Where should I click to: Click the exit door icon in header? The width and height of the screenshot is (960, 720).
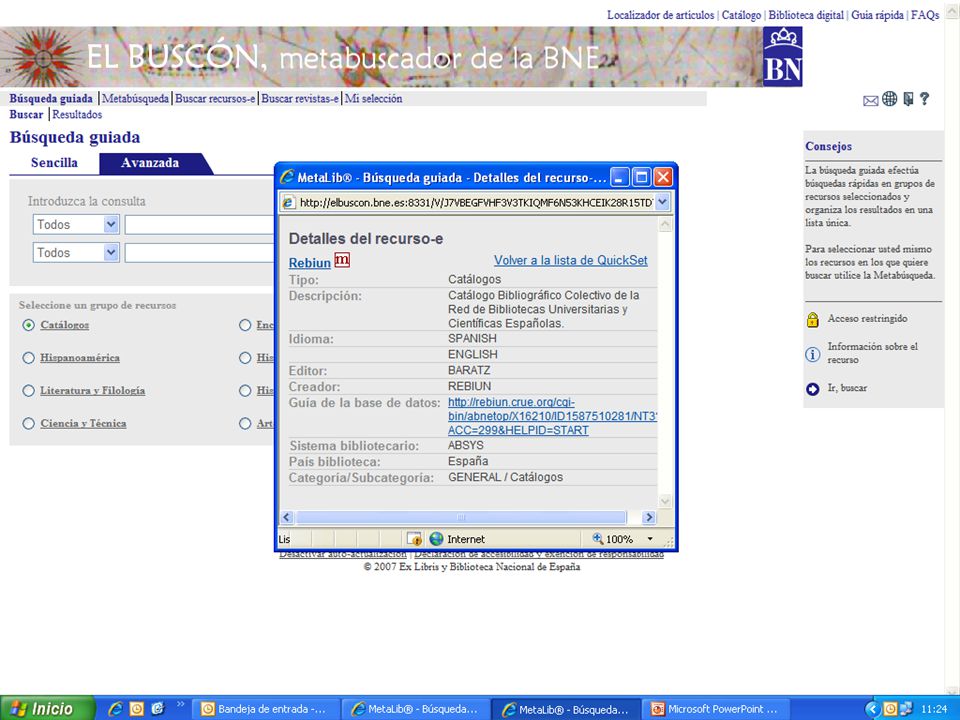tap(909, 99)
